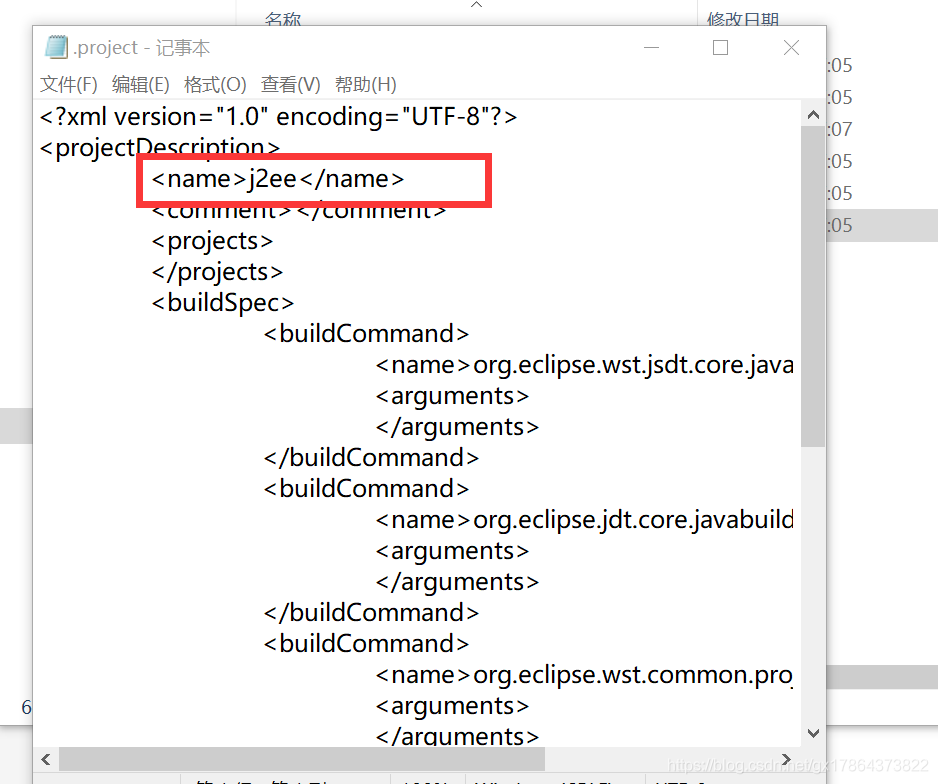
Task: Open the 帮助(H) menu
Action: (365, 84)
